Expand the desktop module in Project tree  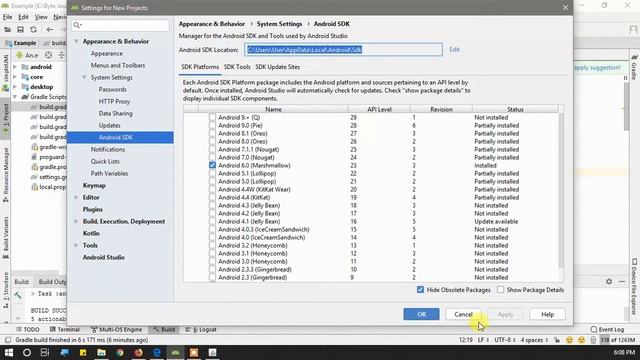(x=15, y=87)
